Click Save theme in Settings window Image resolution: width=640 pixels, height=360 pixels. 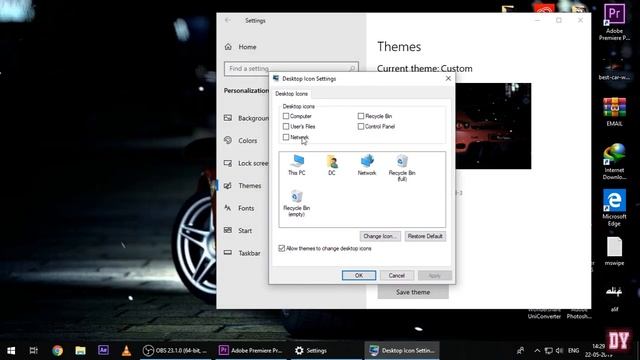click(x=413, y=292)
